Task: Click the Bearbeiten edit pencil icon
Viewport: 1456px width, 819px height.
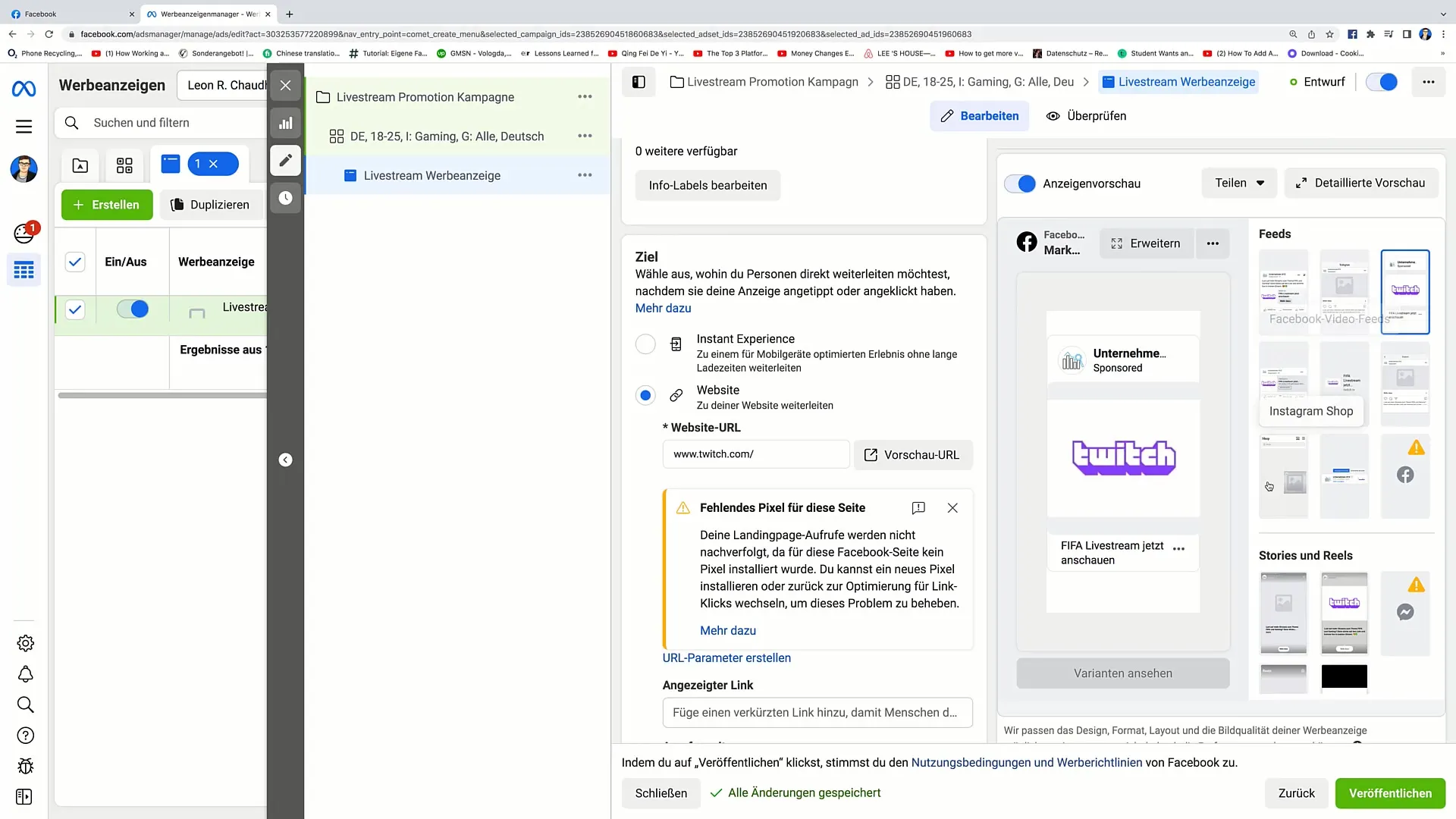Action: (x=947, y=115)
